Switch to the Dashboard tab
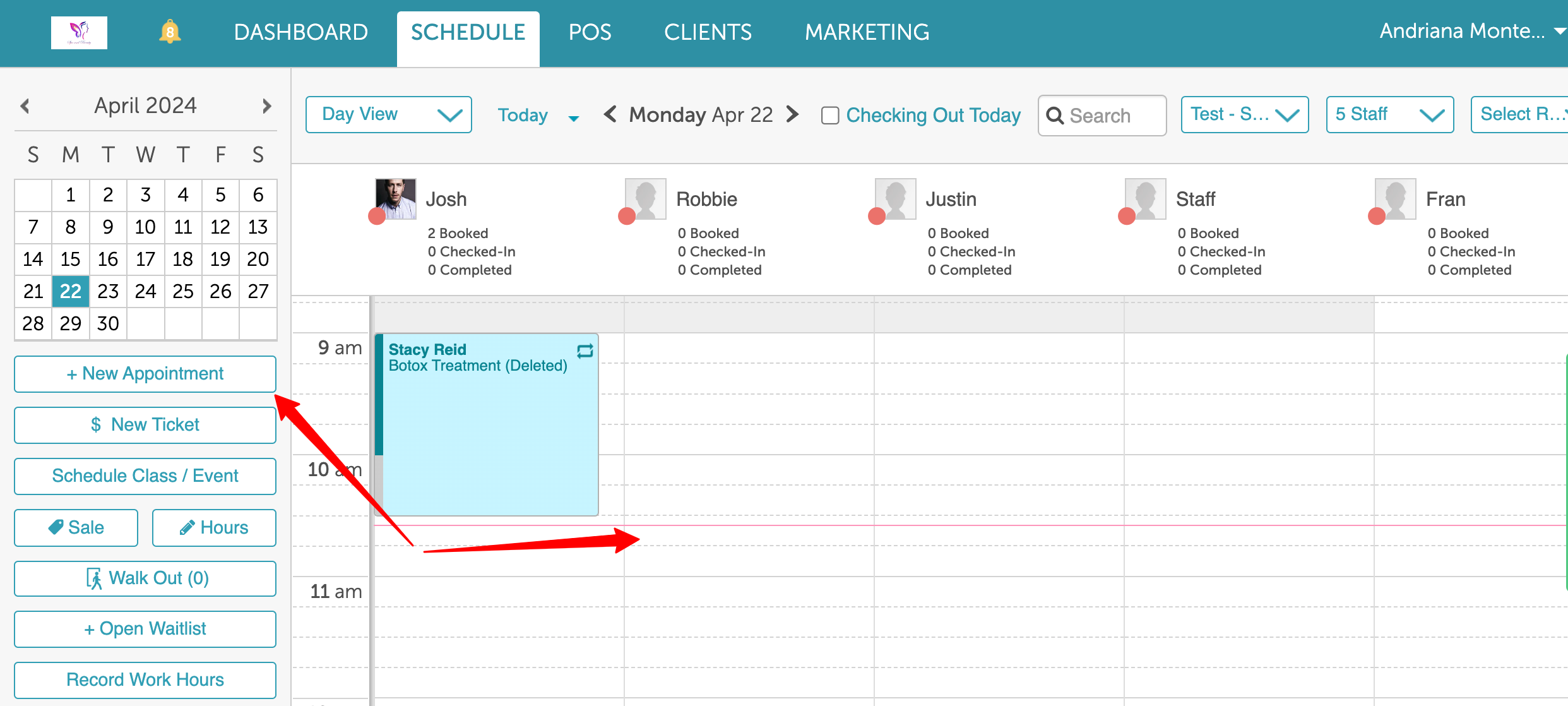Screen dimensions: 1568x706 pos(300,32)
